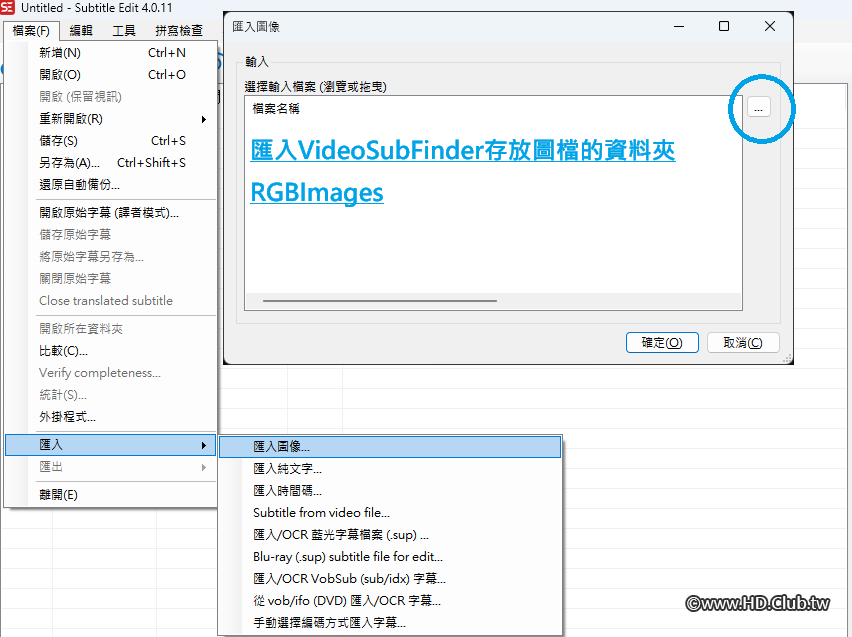Cancel with 取消(C) button
The image size is (852, 637).
click(x=743, y=343)
